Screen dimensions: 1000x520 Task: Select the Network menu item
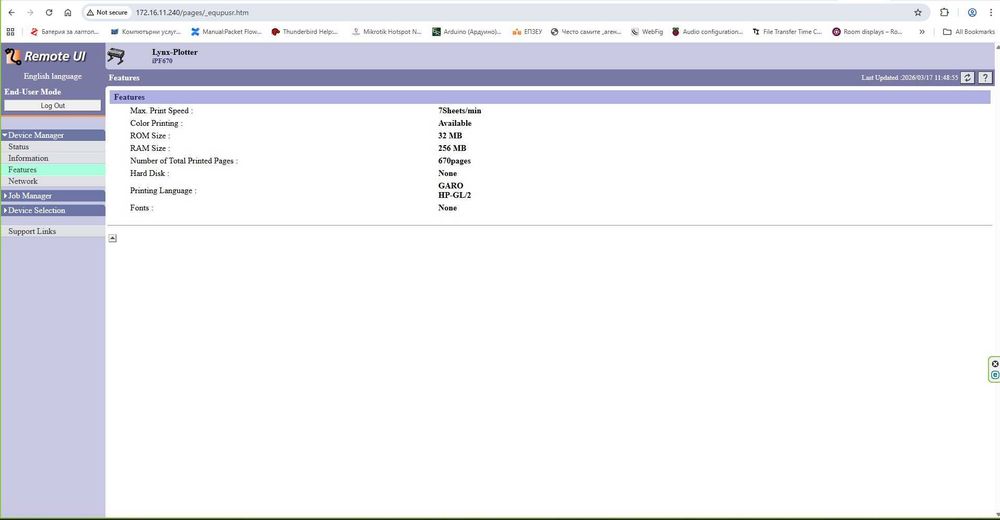click(23, 181)
